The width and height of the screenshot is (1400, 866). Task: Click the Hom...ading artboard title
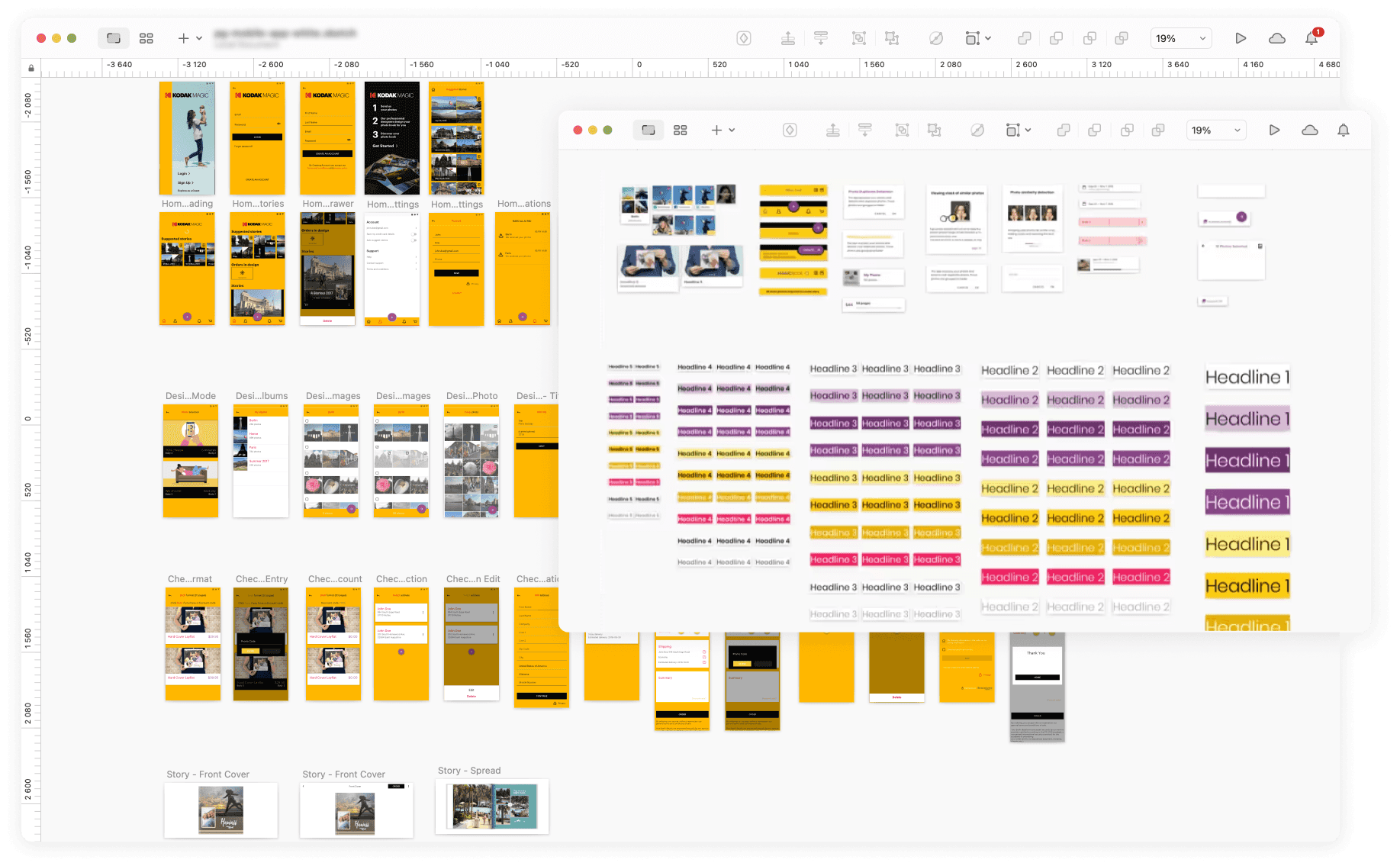(187, 204)
